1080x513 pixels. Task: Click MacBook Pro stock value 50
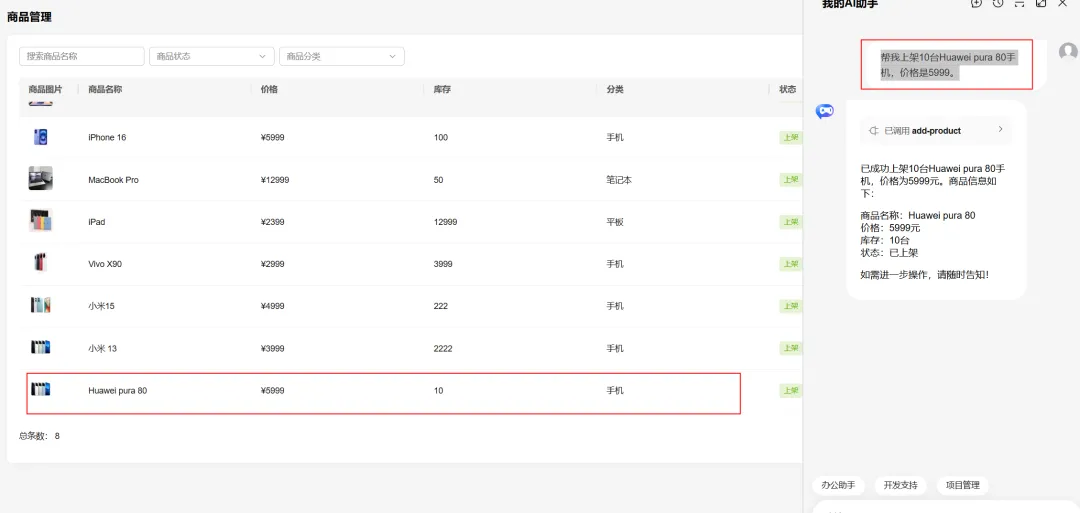[x=439, y=180]
